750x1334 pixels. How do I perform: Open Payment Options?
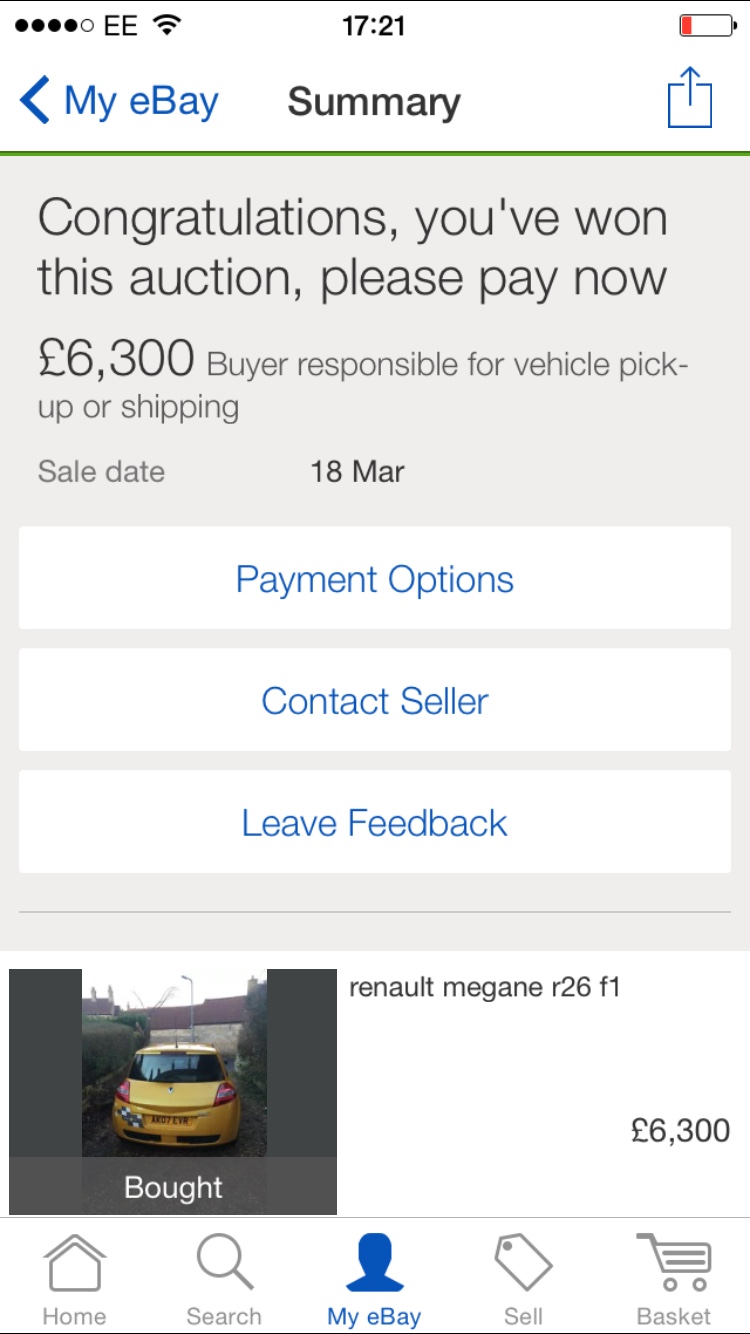coord(375,579)
